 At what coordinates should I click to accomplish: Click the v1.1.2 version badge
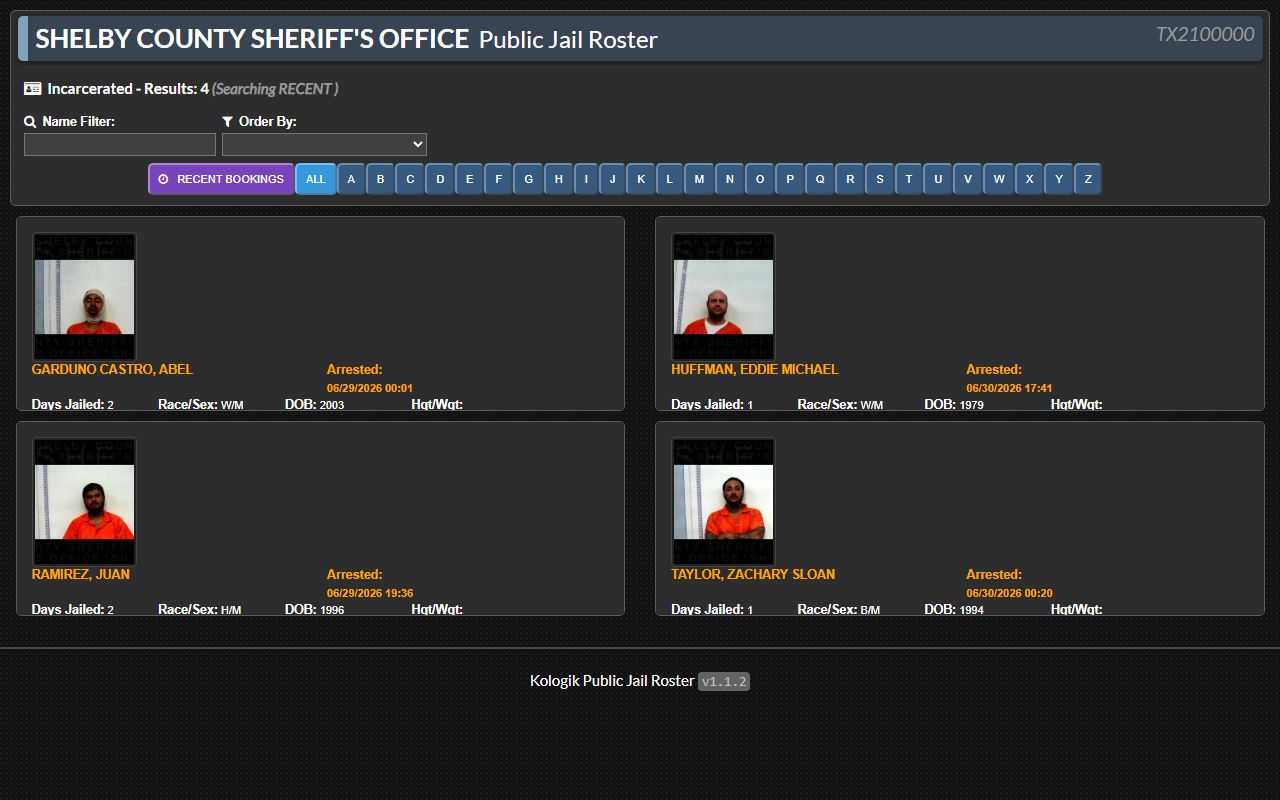724,681
